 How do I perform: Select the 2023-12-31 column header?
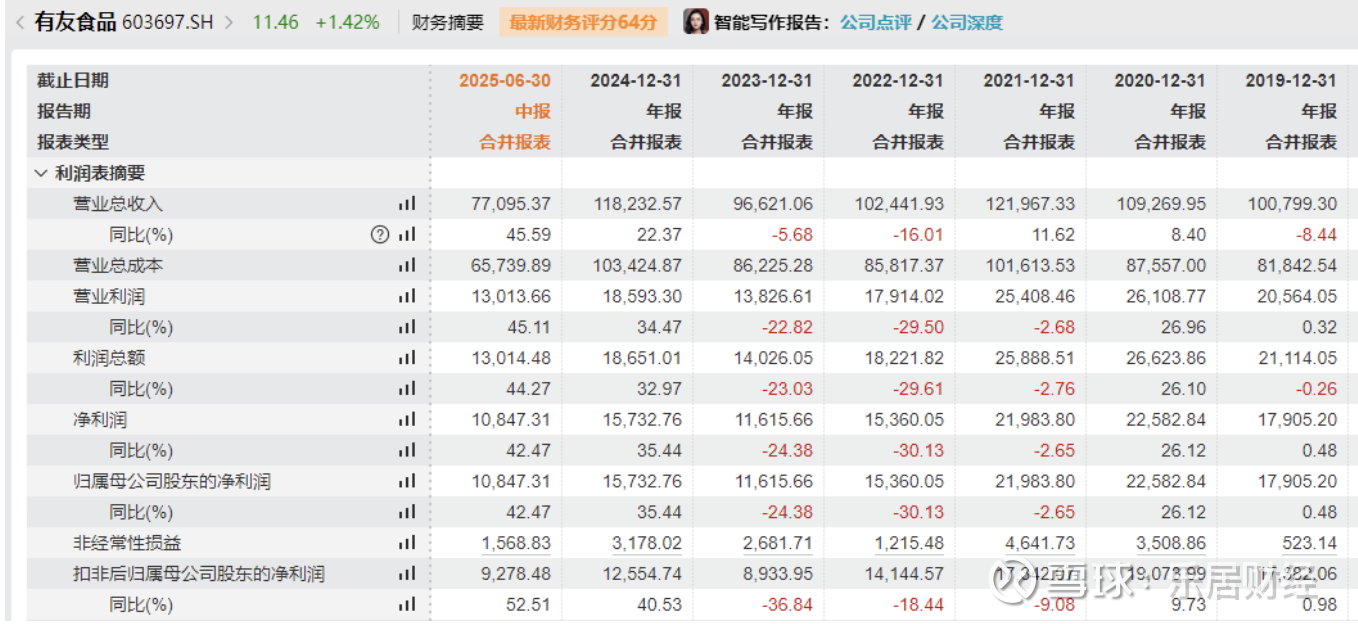pos(767,81)
